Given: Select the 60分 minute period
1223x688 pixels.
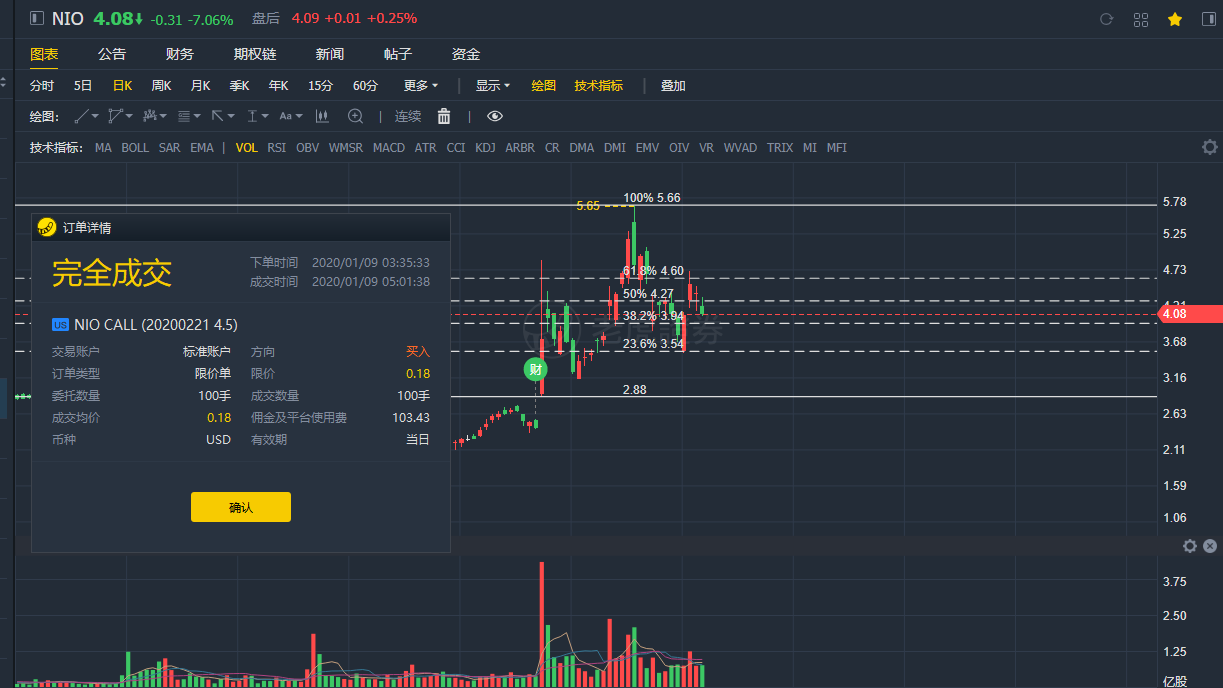Looking at the screenshot, I should click(x=365, y=86).
